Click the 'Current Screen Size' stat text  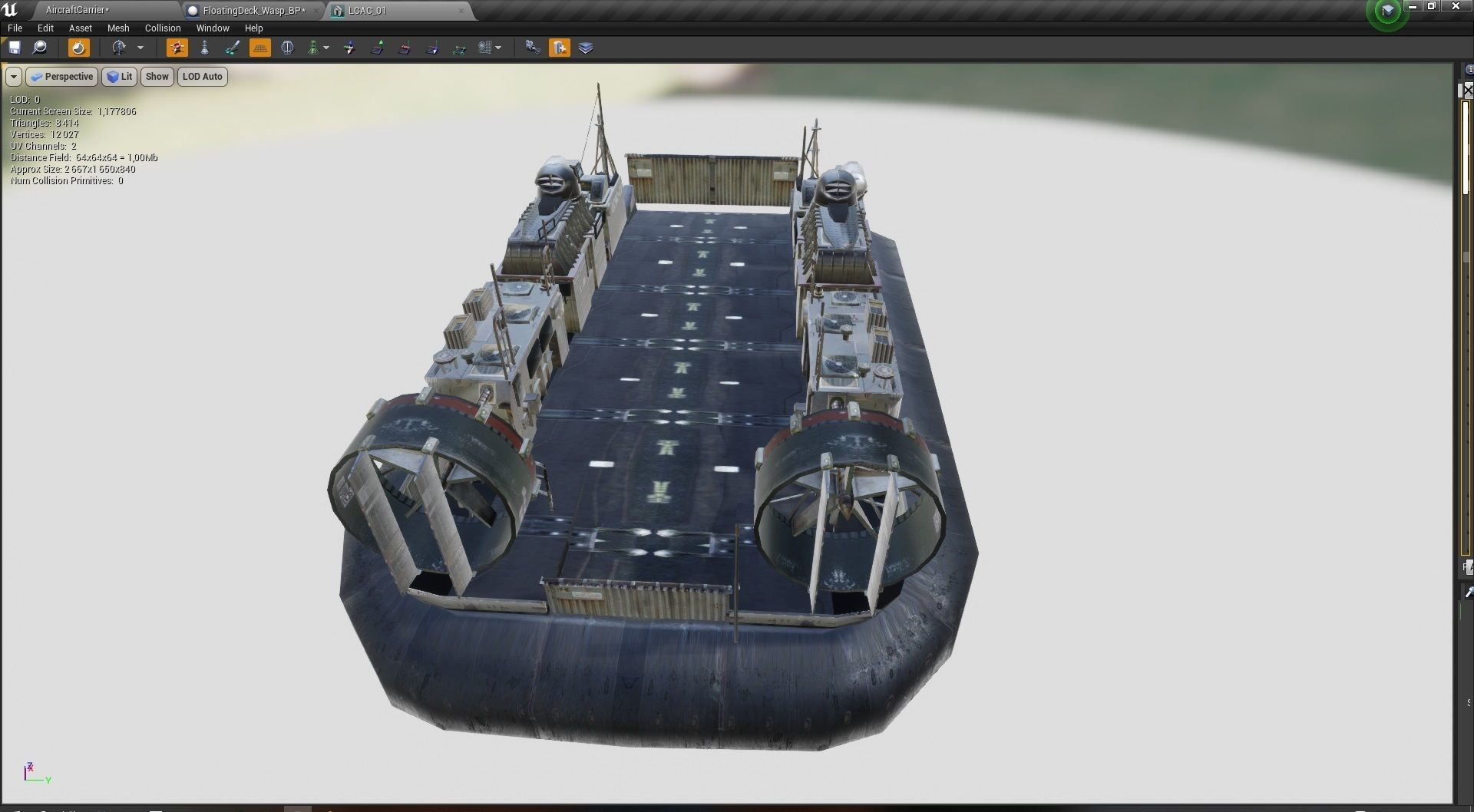click(x=73, y=111)
